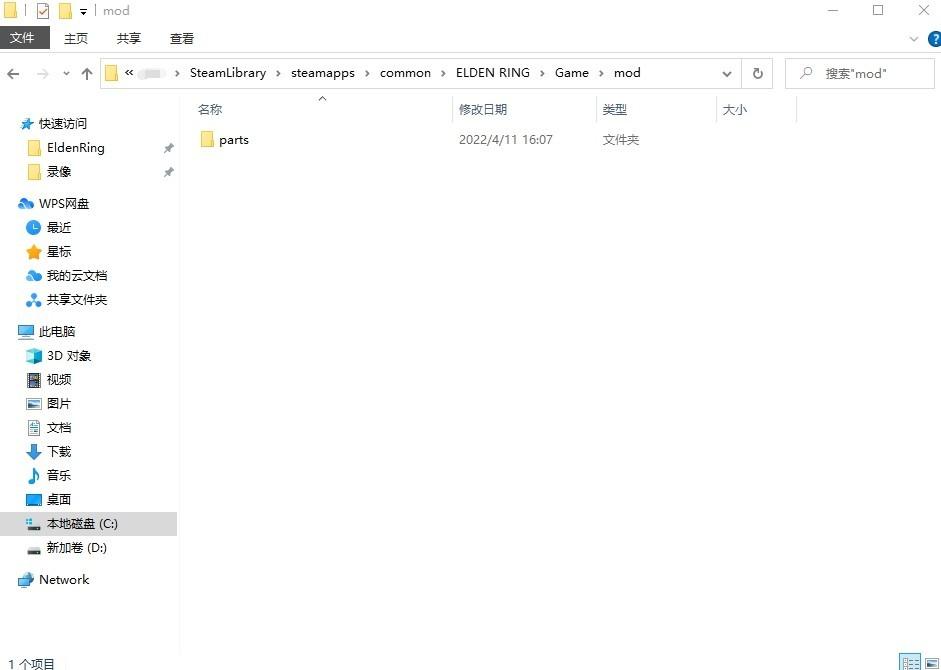This screenshot has height=670, width=941.
Task: Open the 下载 downloads folder
Action: (x=58, y=452)
